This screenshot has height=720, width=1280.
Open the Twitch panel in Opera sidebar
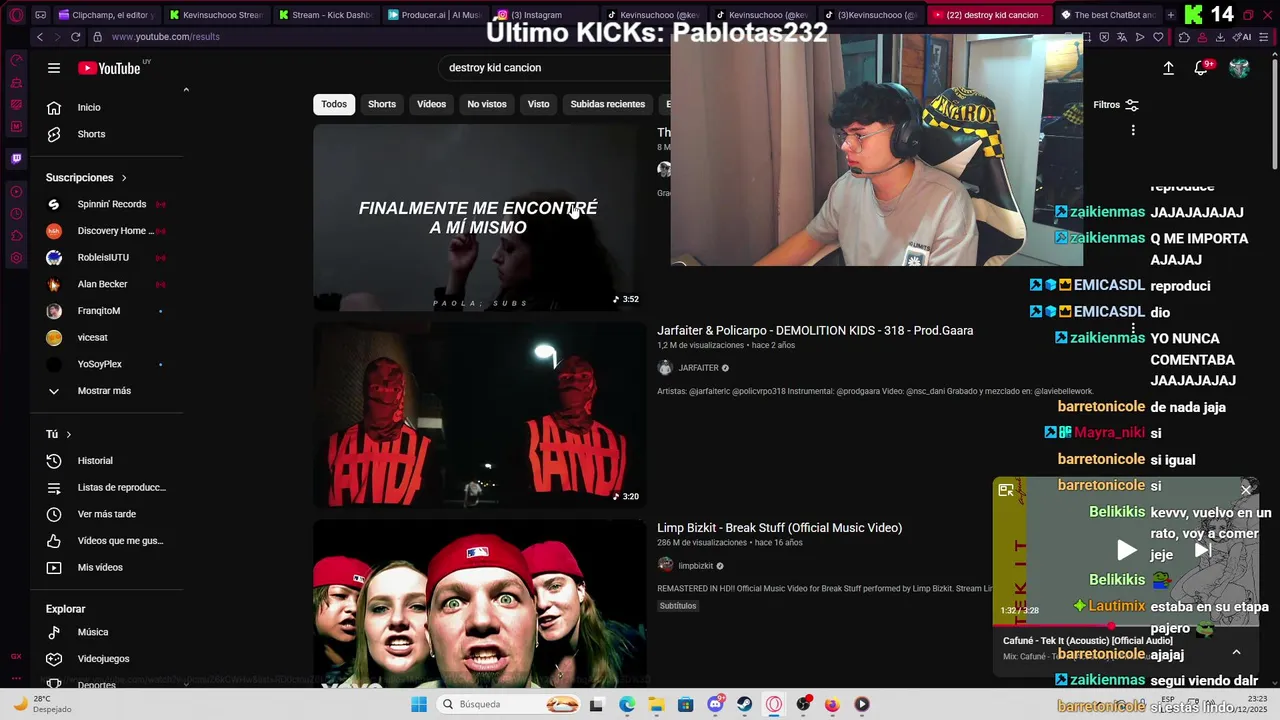pos(16,158)
